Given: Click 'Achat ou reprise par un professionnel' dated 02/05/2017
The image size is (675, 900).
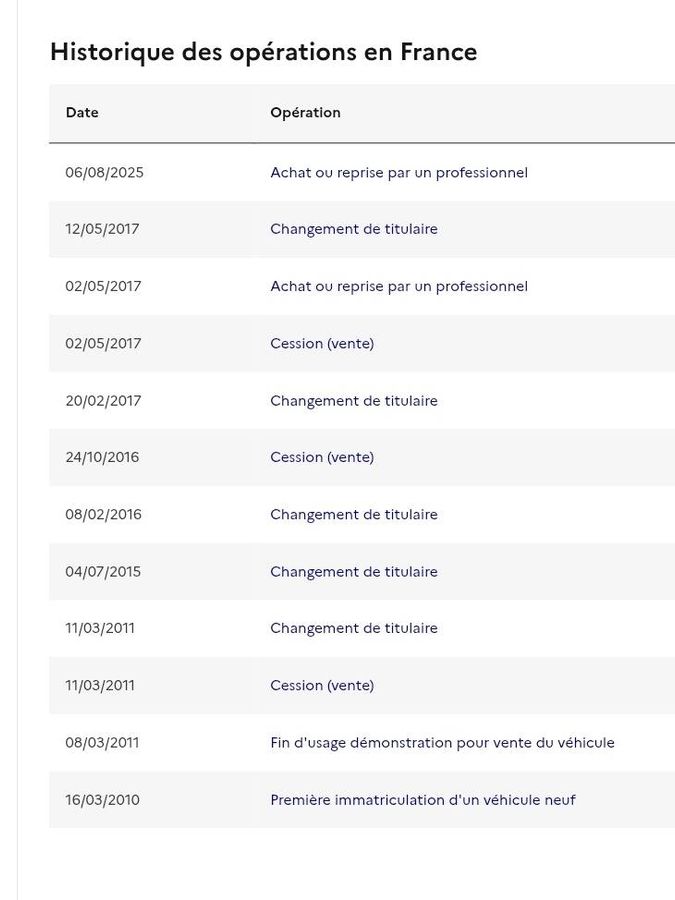Looking at the screenshot, I should tap(399, 286).
